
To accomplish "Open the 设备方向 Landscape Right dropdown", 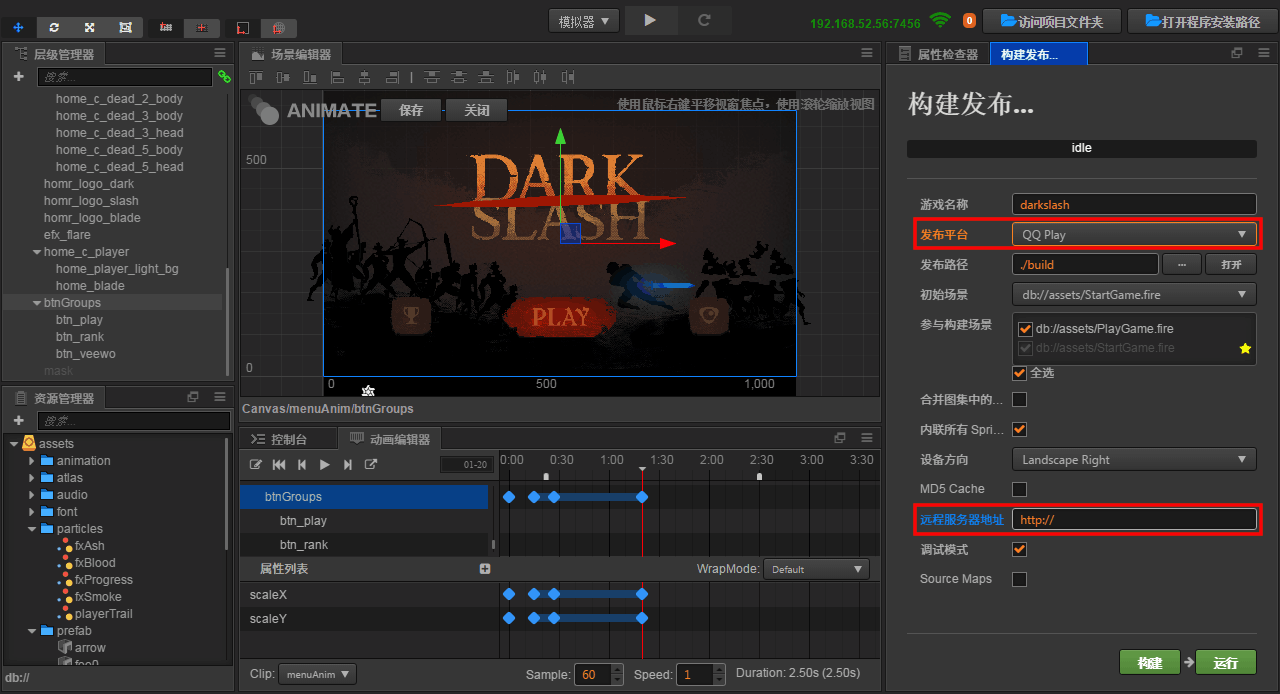I will tap(1134, 460).
